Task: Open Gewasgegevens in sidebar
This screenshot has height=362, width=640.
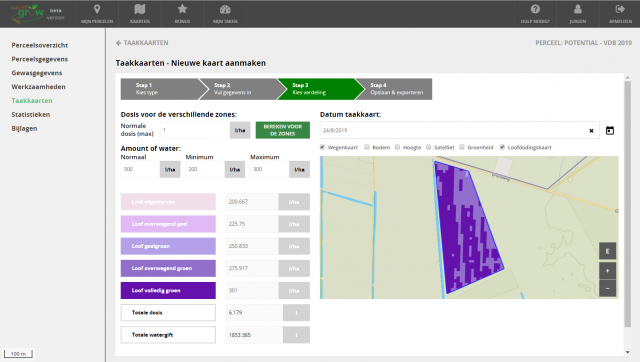Action: [x=37, y=73]
